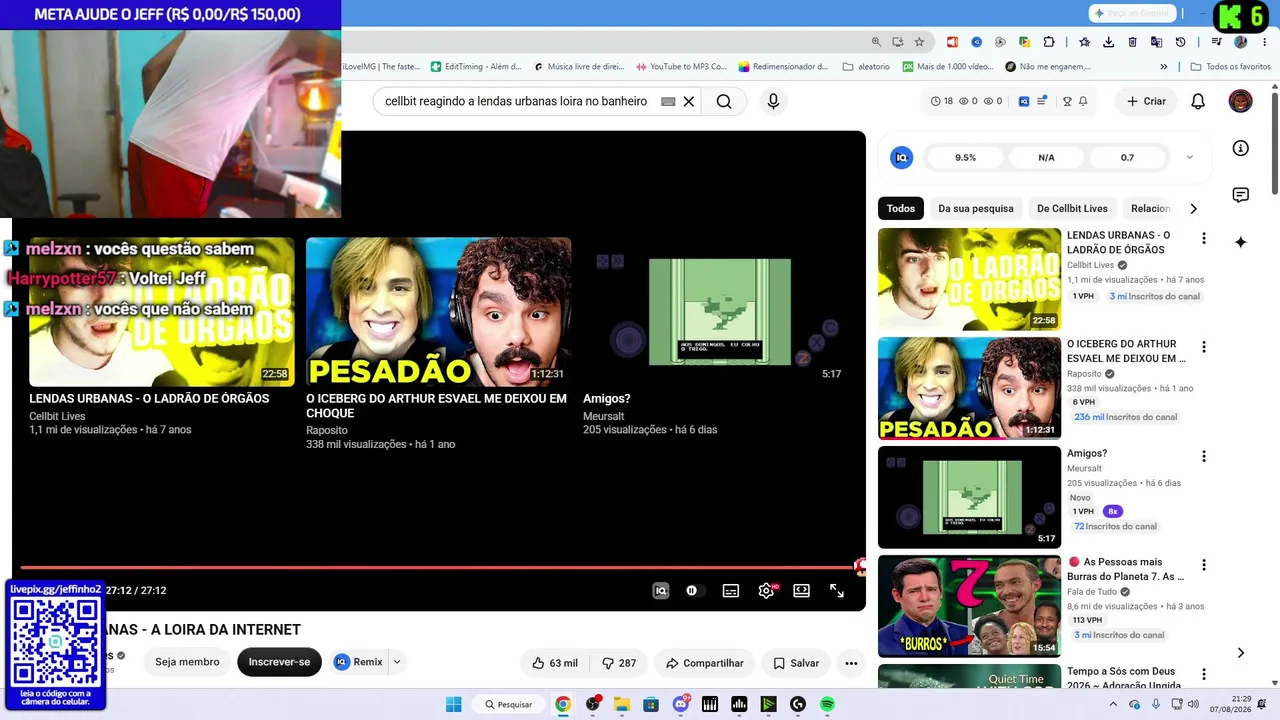The height and width of the screenshot is (720, 1280).
Task: Click the sparkle AI icon in the side rail
Action: point(1241,242)
